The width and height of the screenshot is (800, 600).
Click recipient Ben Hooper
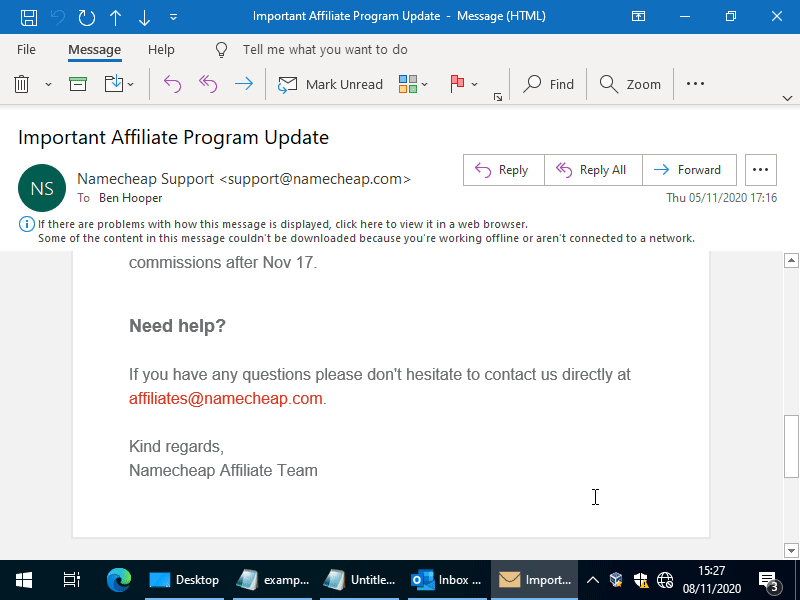(131, 198)
